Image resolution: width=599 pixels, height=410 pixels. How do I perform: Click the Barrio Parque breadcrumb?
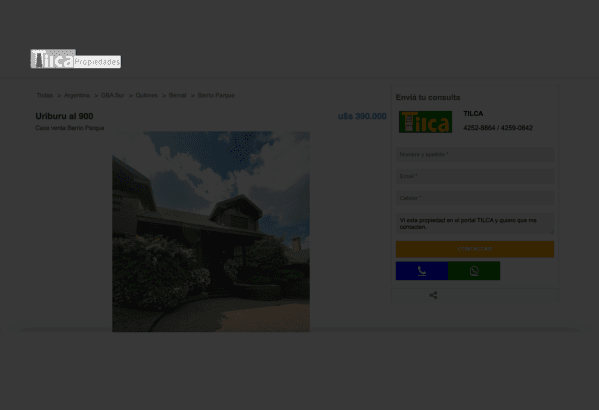click(216, 95)
